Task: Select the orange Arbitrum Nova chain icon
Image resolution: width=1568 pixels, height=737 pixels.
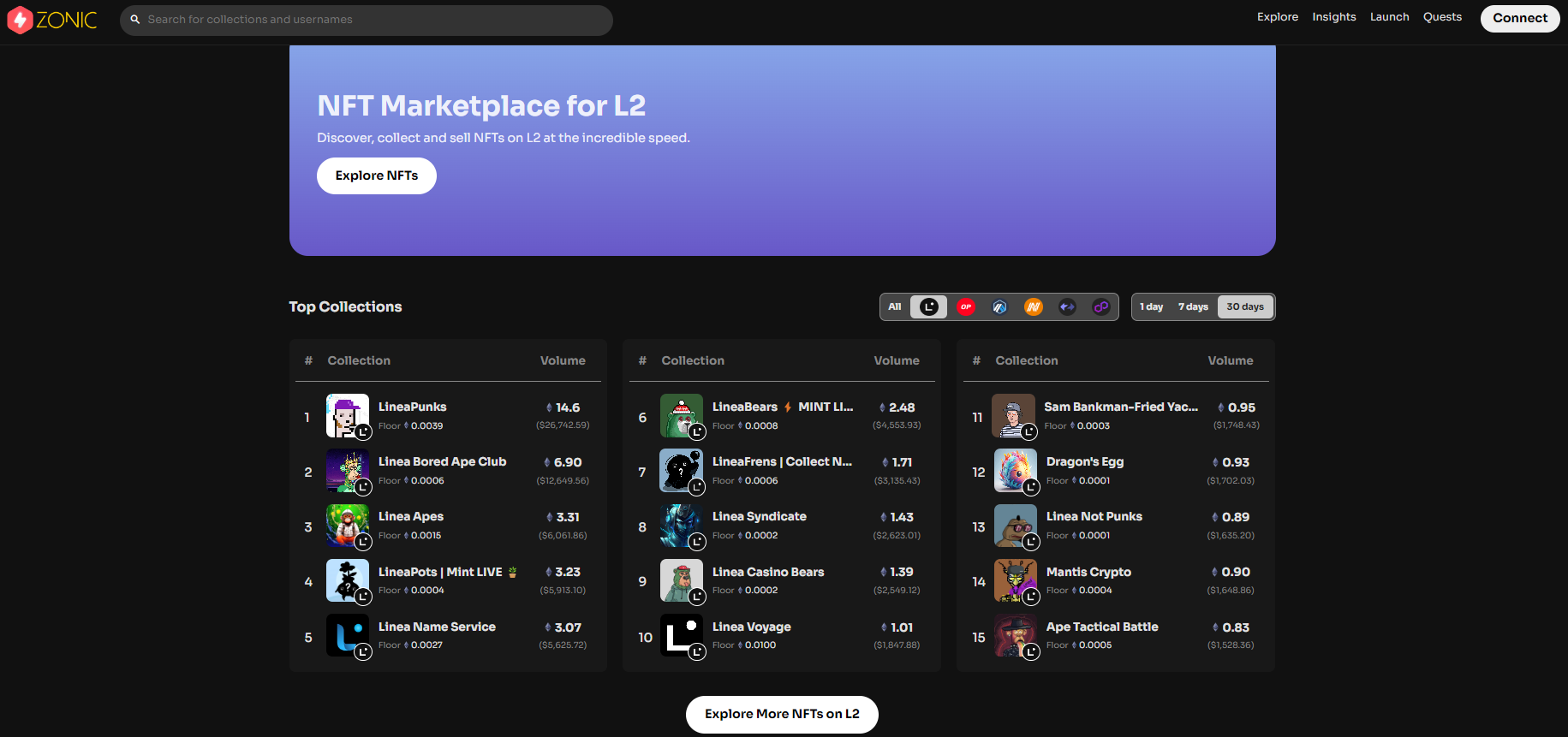Action: (x=1034, y=307)
